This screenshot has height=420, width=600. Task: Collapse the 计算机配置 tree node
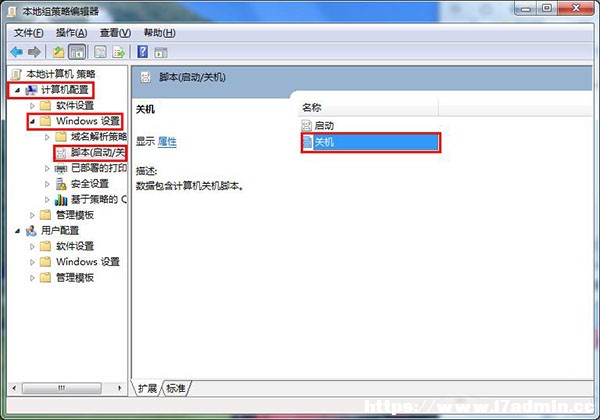pyautogui.click(x=17, y=90)
